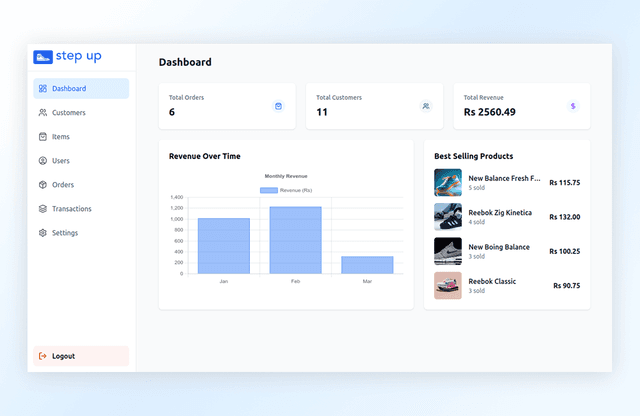Click the Settings gear icon

[x=42, y=233]
